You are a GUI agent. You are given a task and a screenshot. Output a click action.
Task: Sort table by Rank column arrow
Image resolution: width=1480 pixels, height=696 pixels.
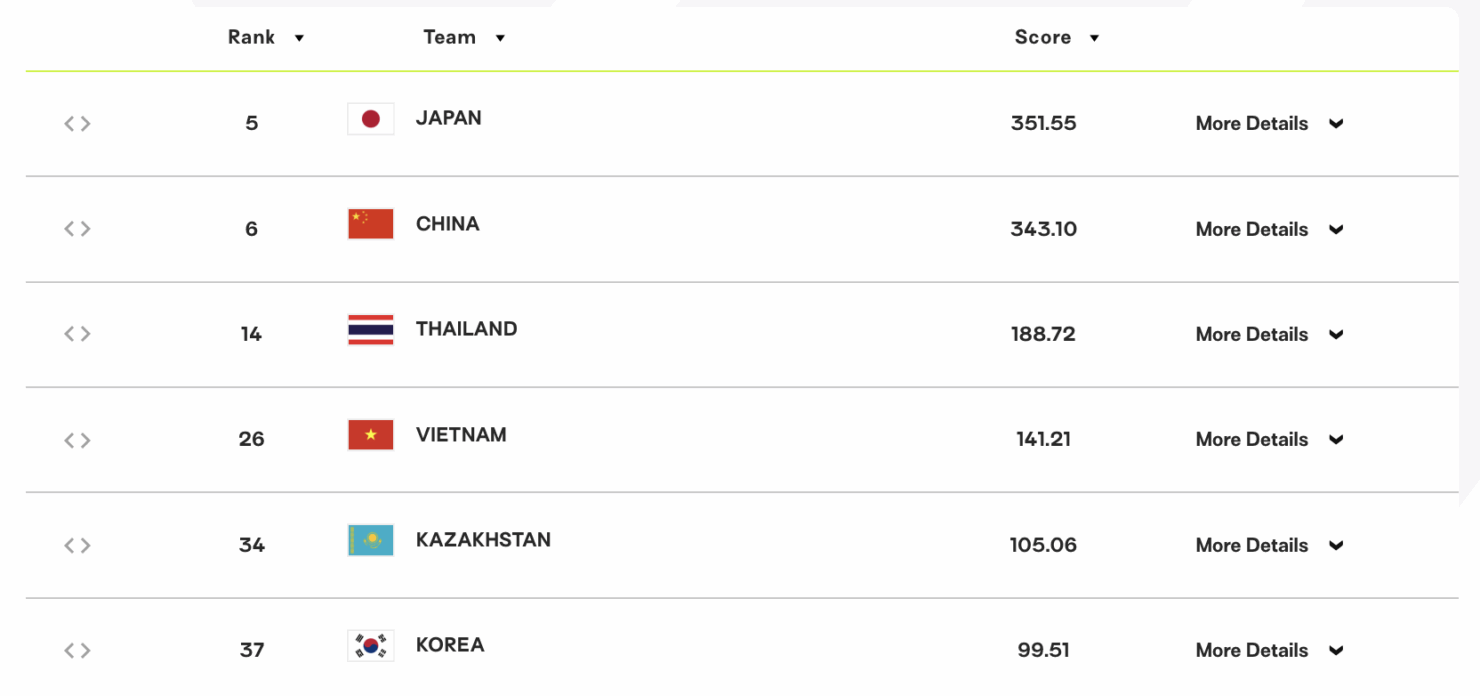click(299, 39)
